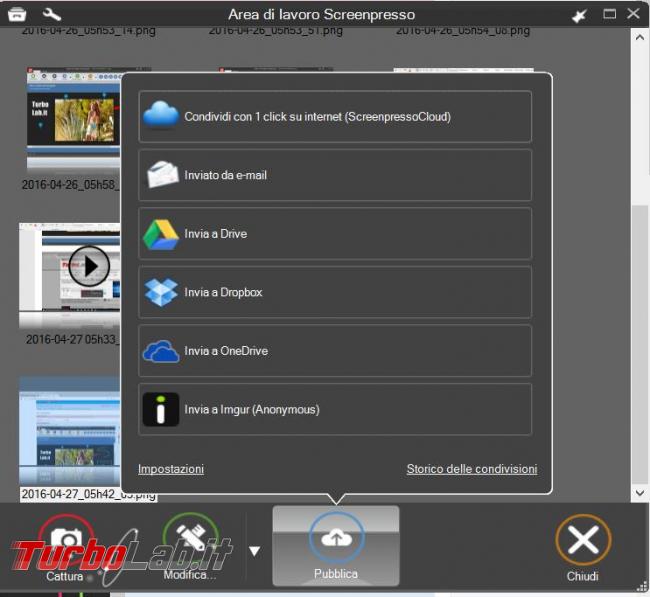650x597 pixels.
Task: Expand the dropdown arrow beside Modifica
Action: pos(254,551)
